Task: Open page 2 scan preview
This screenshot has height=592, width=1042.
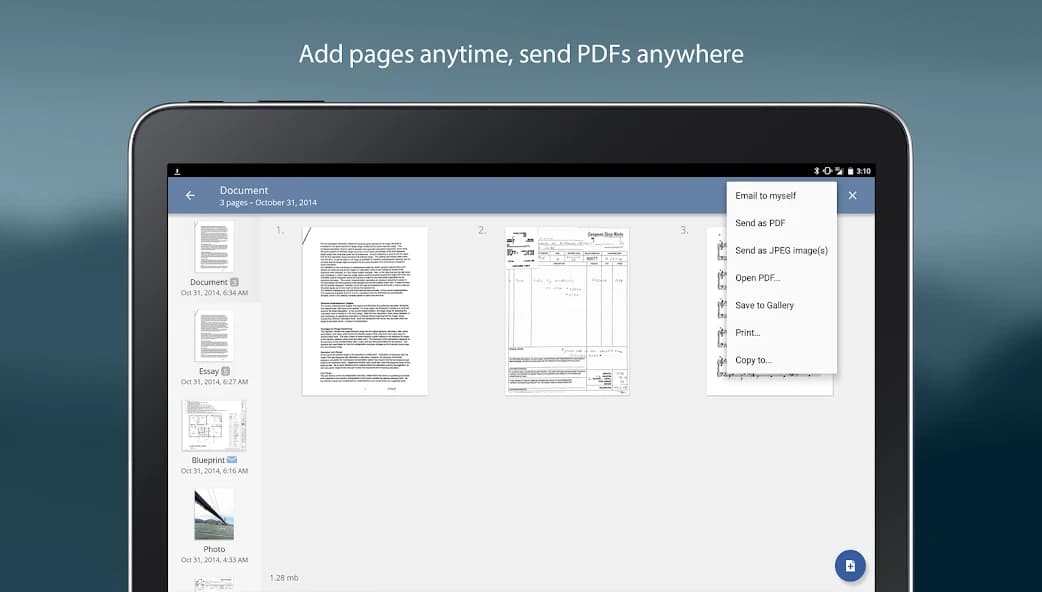Action: click(567, 310)
